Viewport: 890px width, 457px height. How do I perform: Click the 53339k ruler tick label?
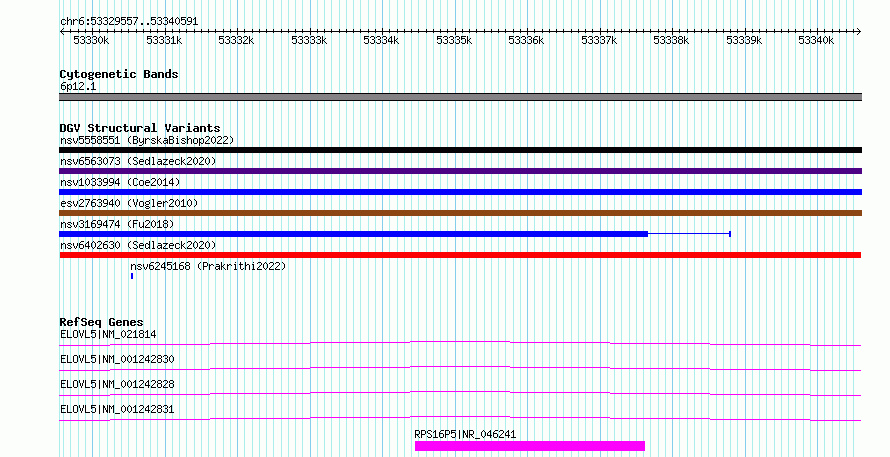pyautogui.click(x=744, y=40)
